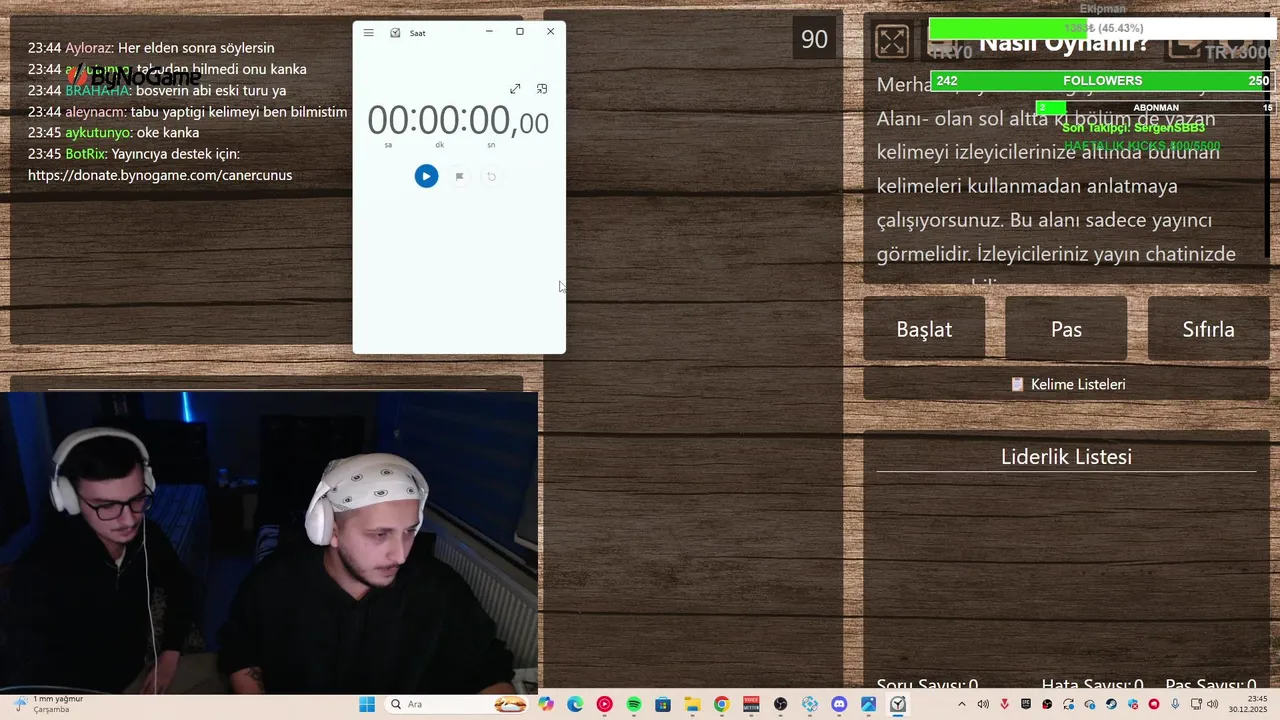Start the stopwatch with the play button
Screen dimensions: 1280x720
[426, 176]
